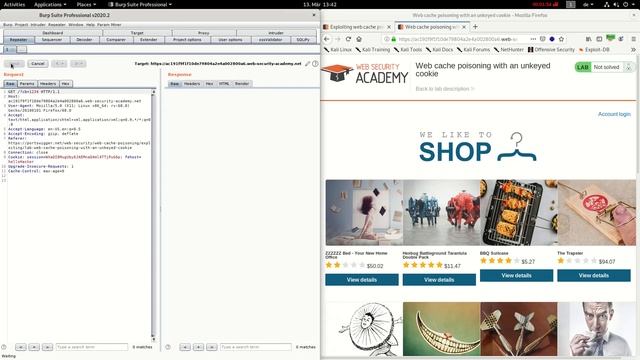Click the green padlock icon
The image size is (640, 360).
click(393, 39)
